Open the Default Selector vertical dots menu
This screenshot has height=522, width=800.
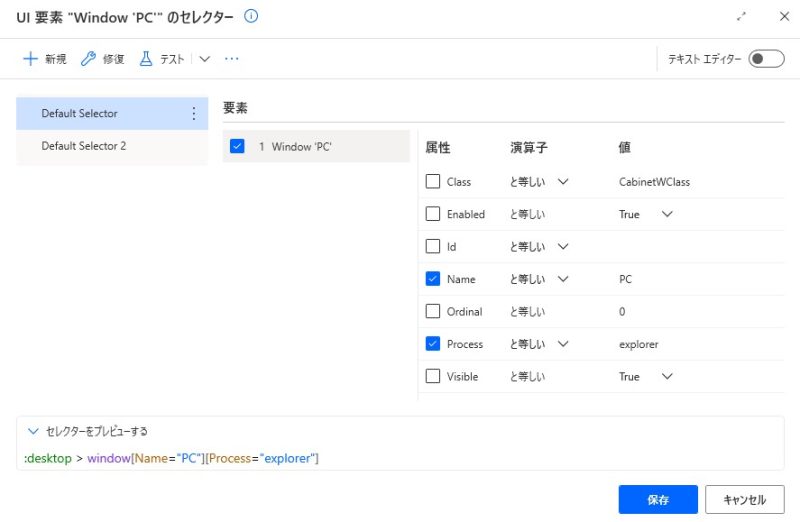[194, 114]
